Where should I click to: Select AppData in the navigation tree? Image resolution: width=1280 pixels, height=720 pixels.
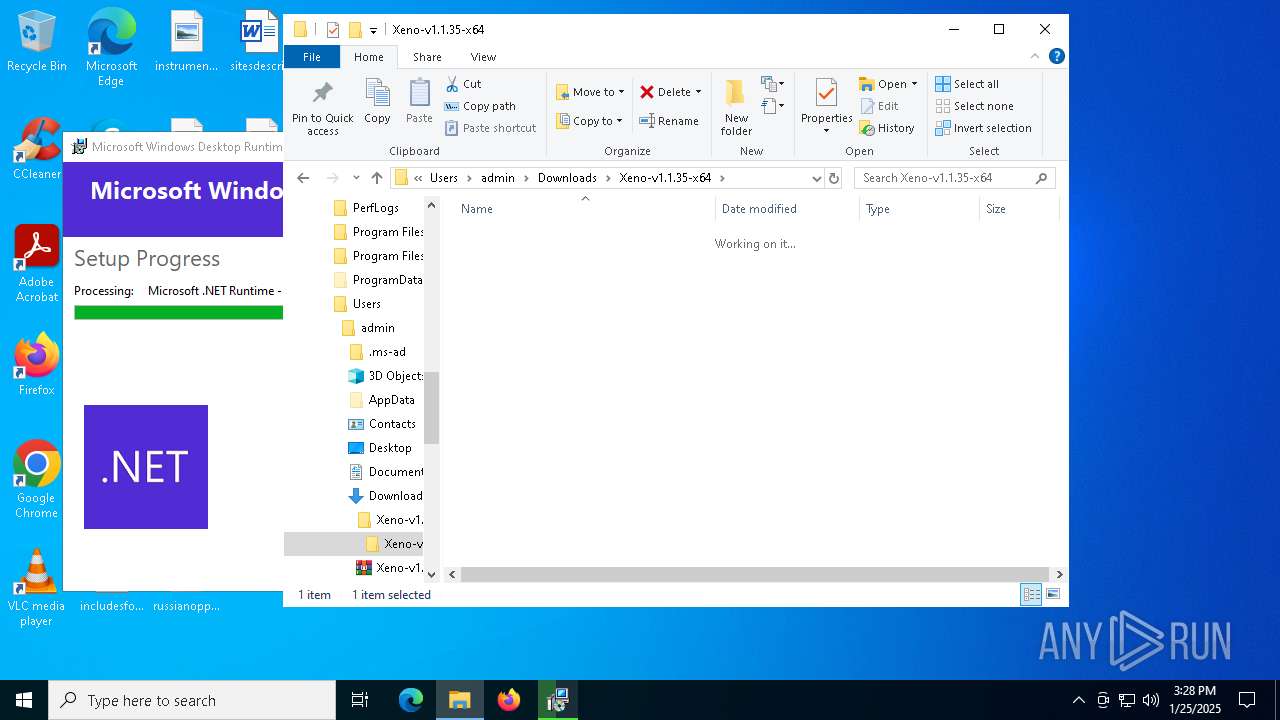(x=390, y=400)
